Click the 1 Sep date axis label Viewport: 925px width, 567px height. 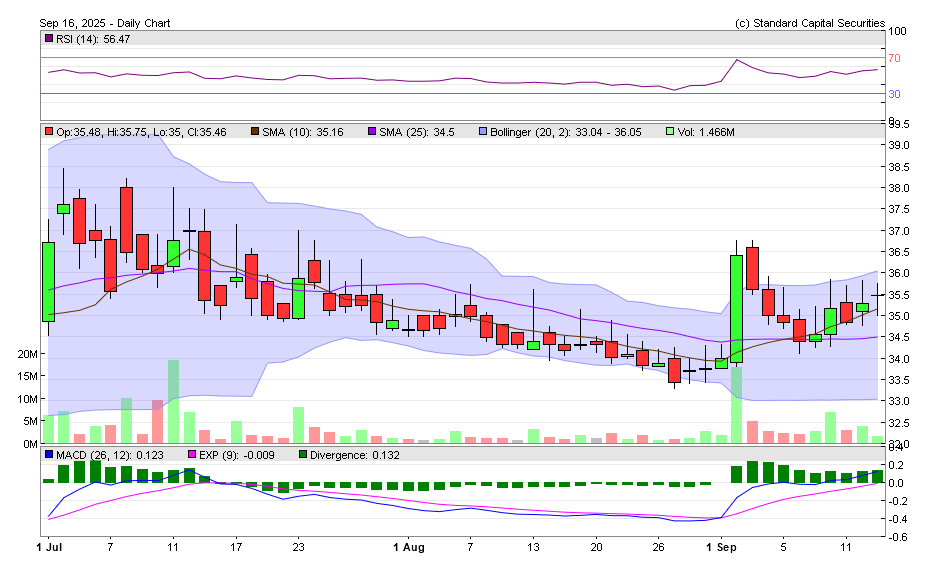coord(721,548)
